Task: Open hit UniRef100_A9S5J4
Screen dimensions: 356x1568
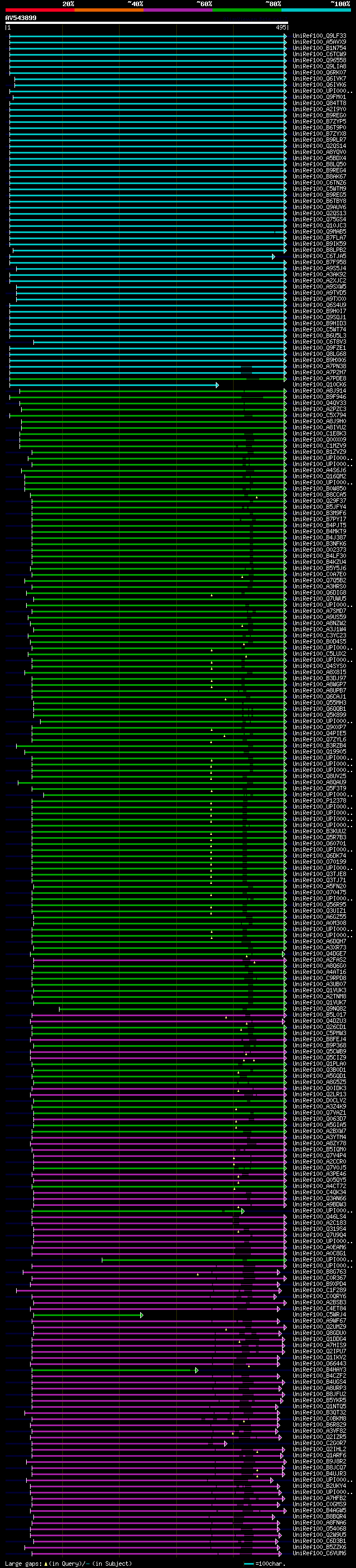Action: coord(319,269)
